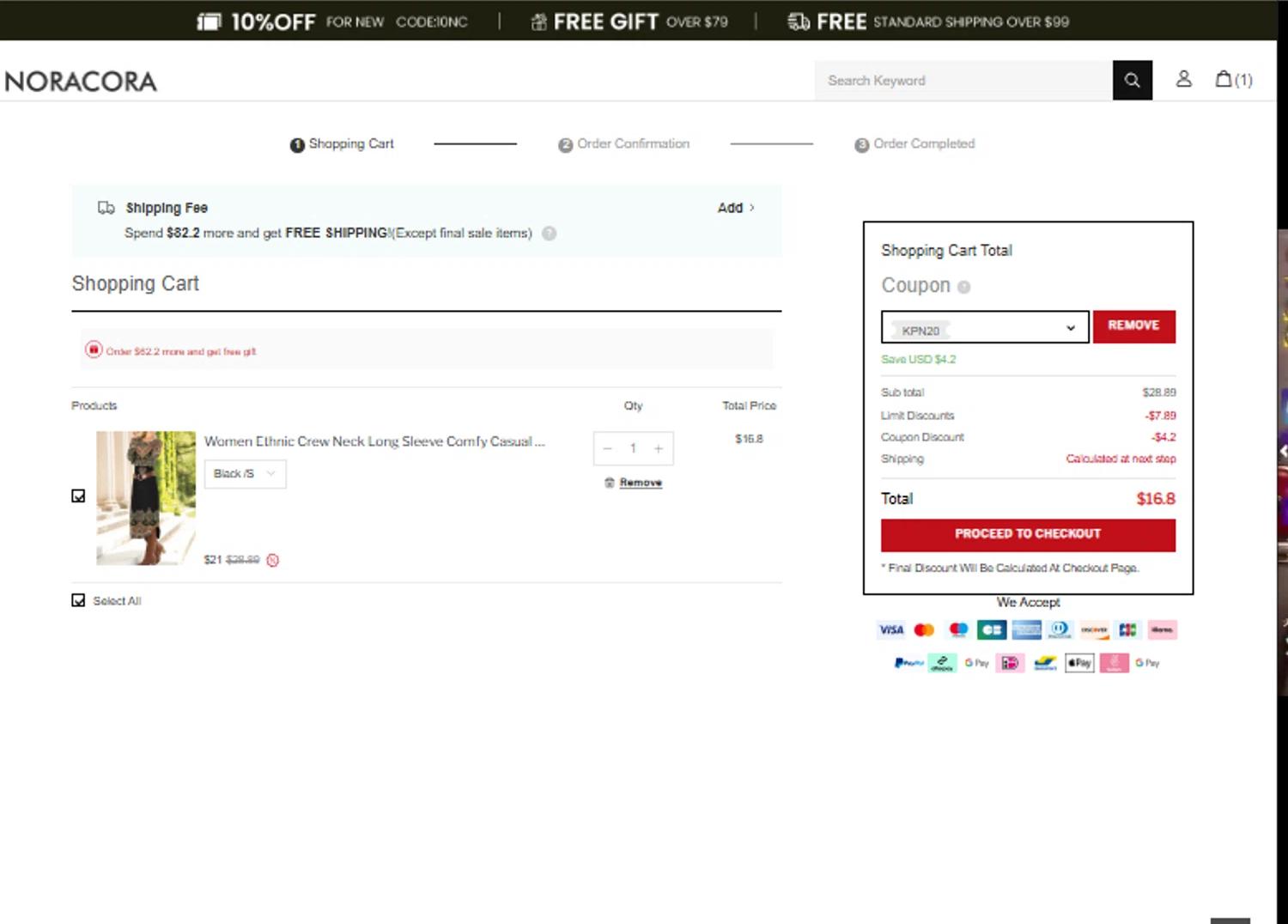Click the Remove item link

pos(641,483)
